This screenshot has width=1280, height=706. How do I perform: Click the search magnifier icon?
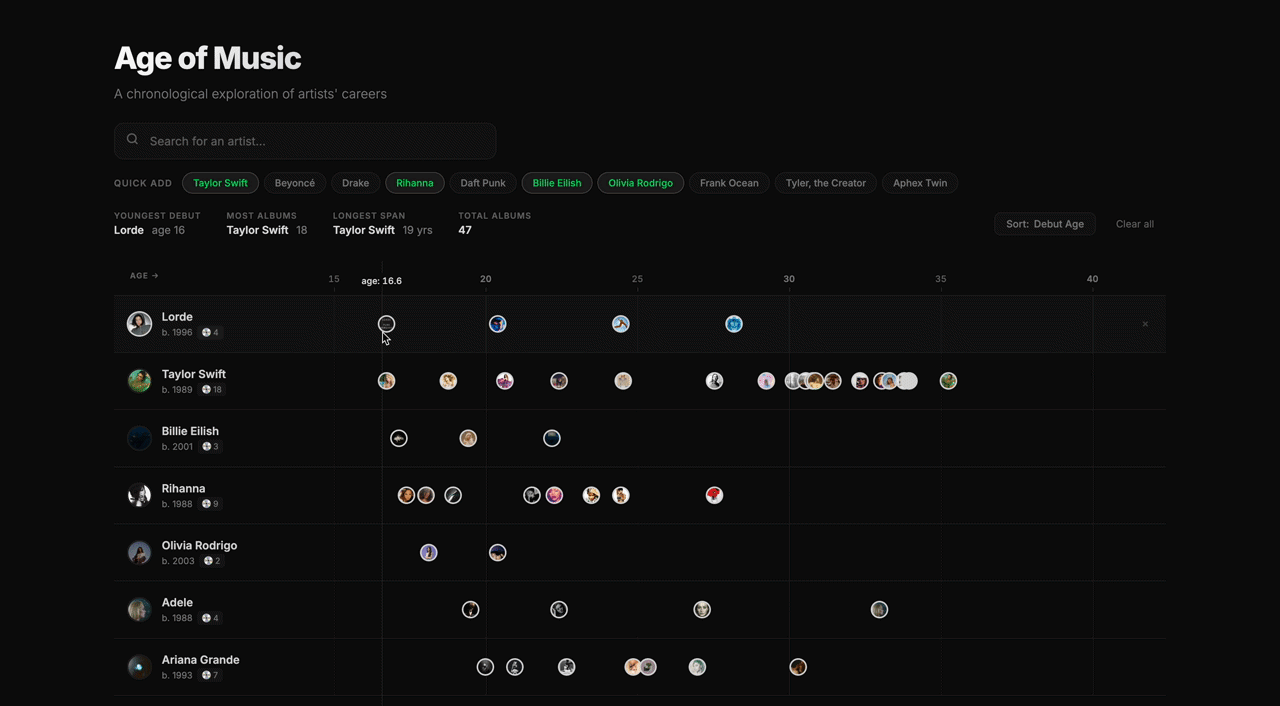[132, 140]
